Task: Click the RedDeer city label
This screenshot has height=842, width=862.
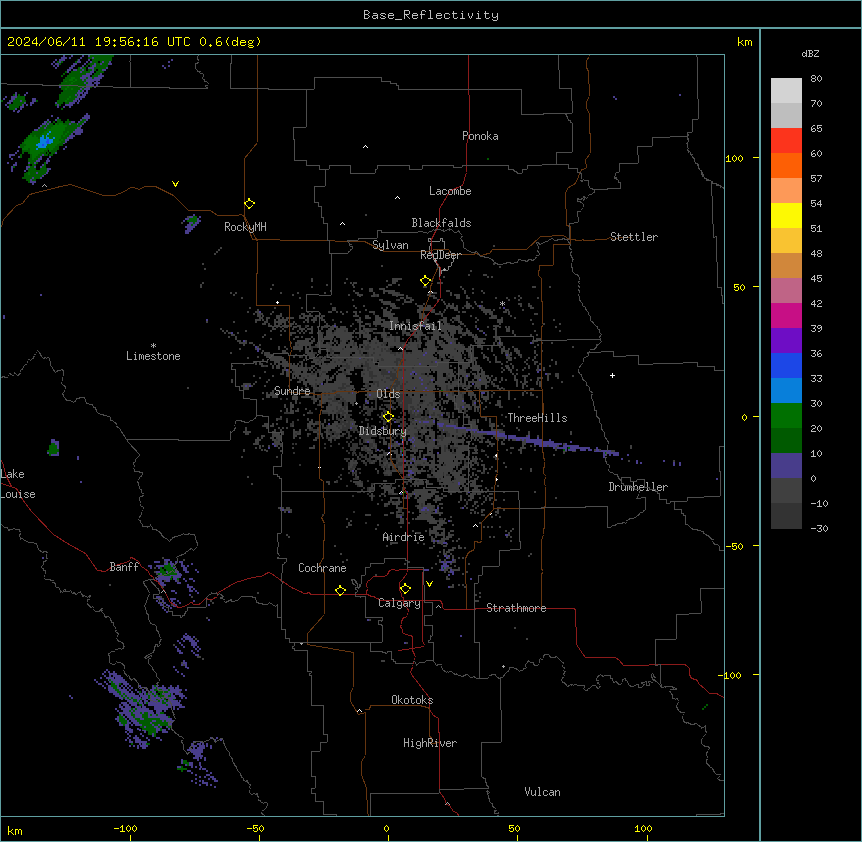Action: click(x=440, y=255)
